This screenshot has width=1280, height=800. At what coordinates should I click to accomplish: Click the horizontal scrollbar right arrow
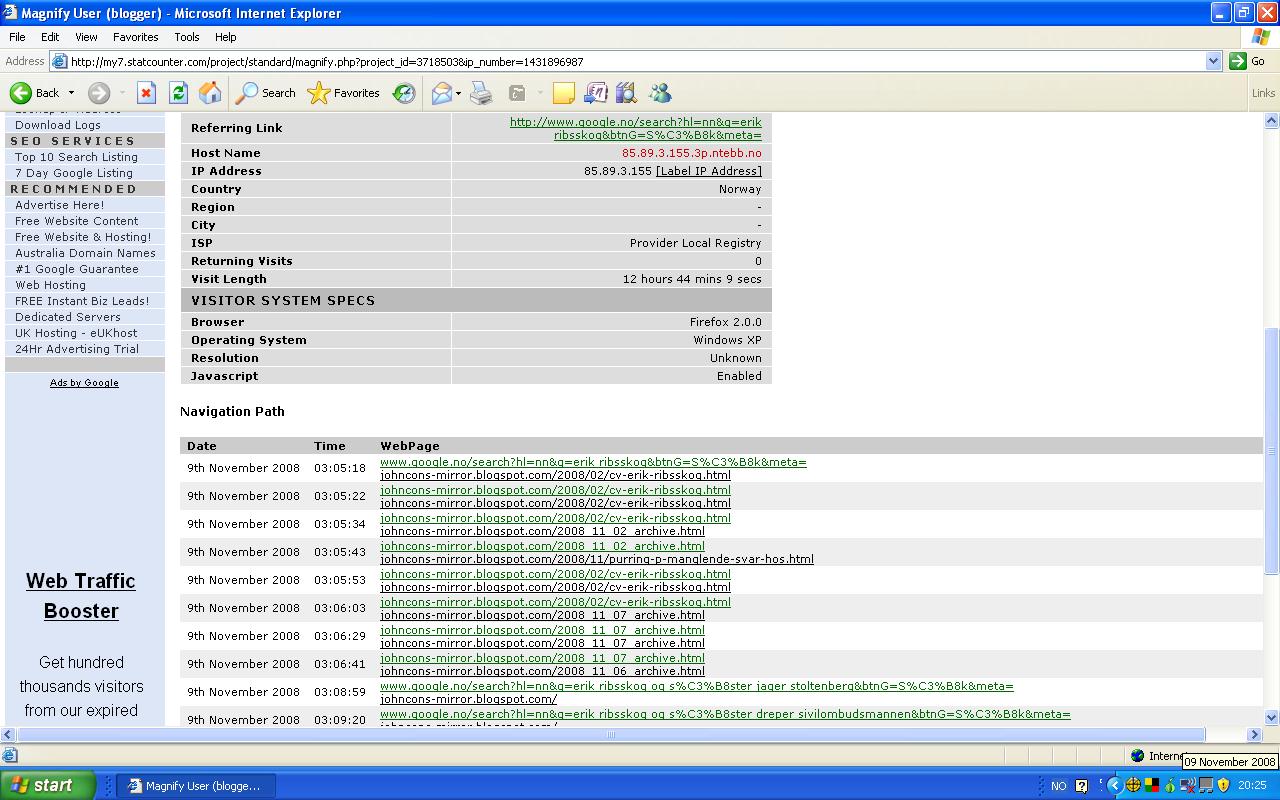[1255, 734]
